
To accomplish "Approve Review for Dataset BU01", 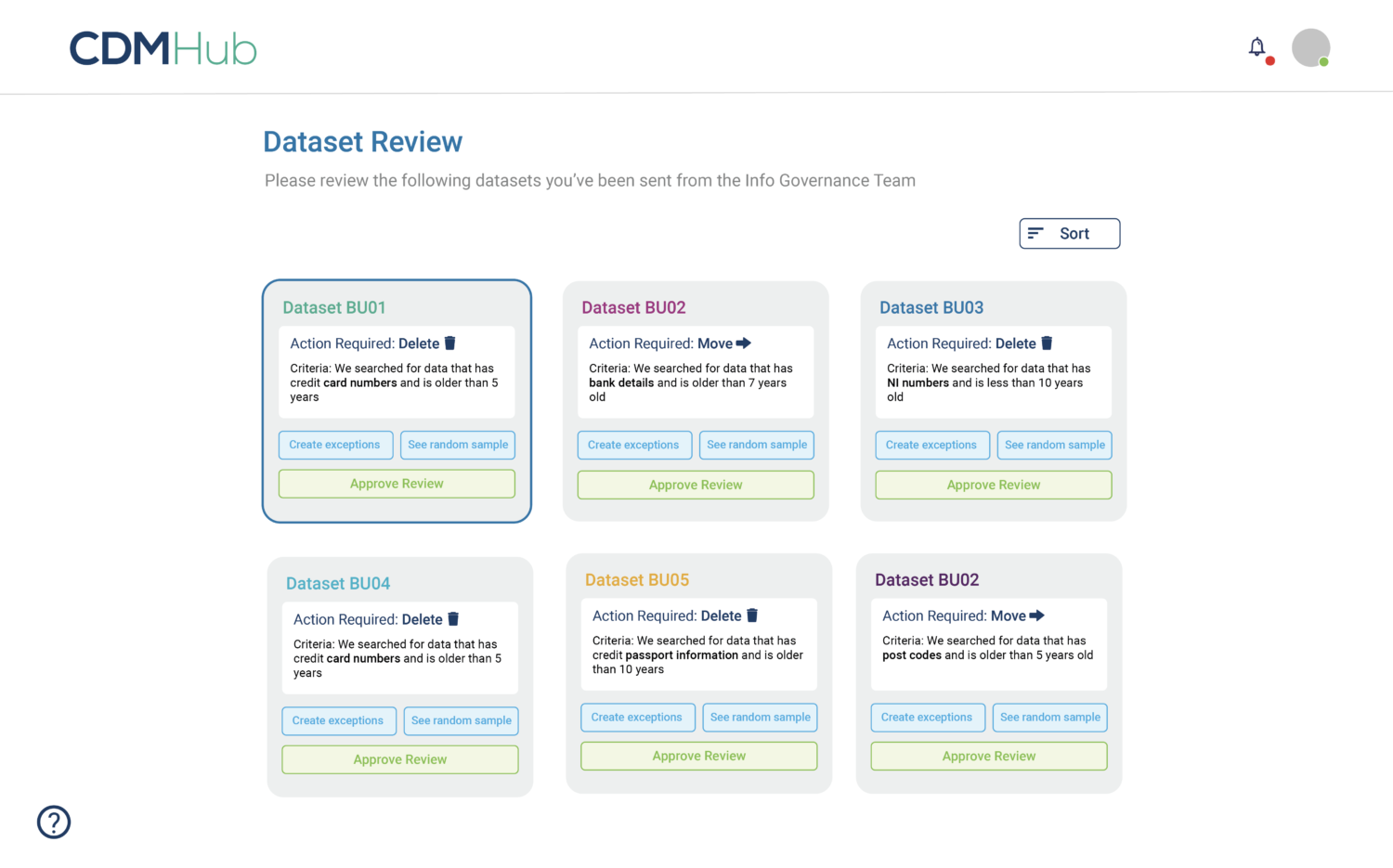I will tap(397, 483).
